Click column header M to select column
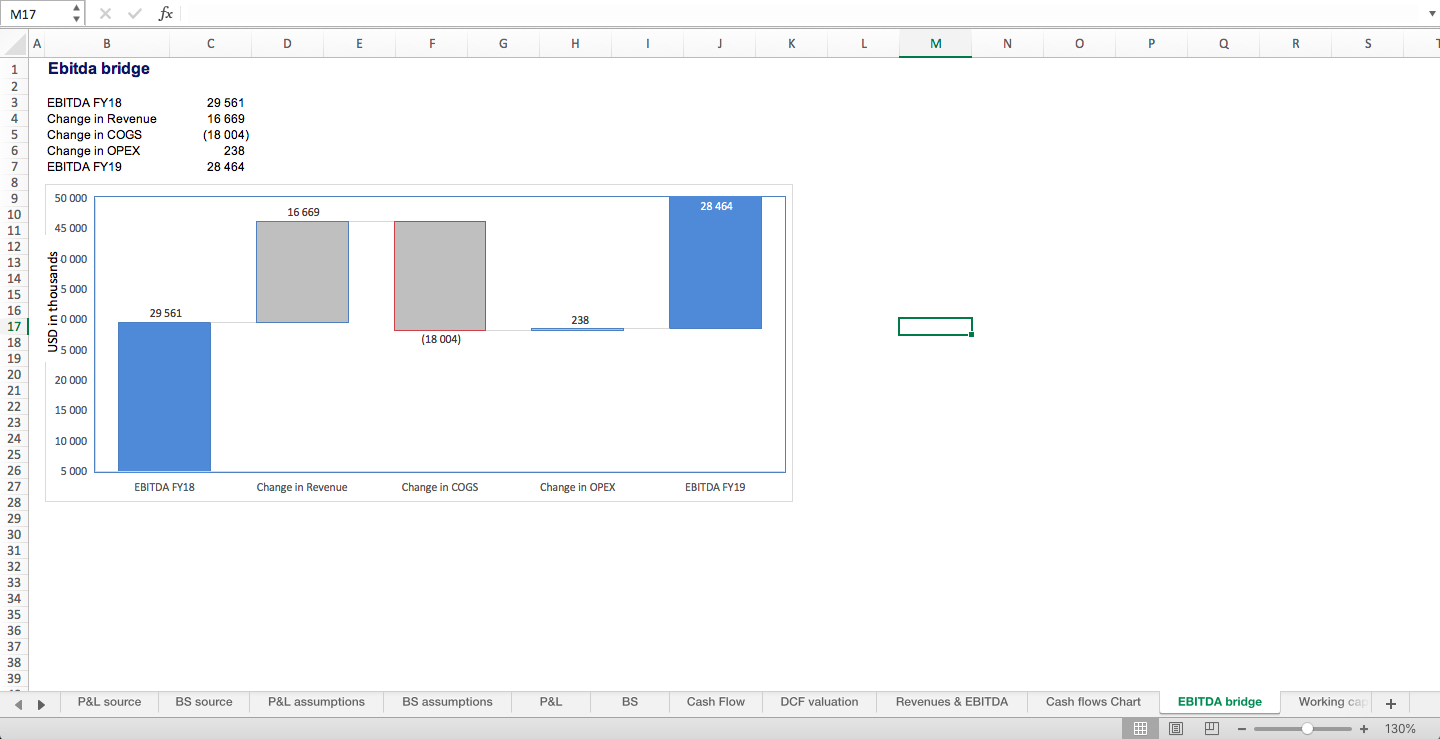 click(x=935, y=43)
